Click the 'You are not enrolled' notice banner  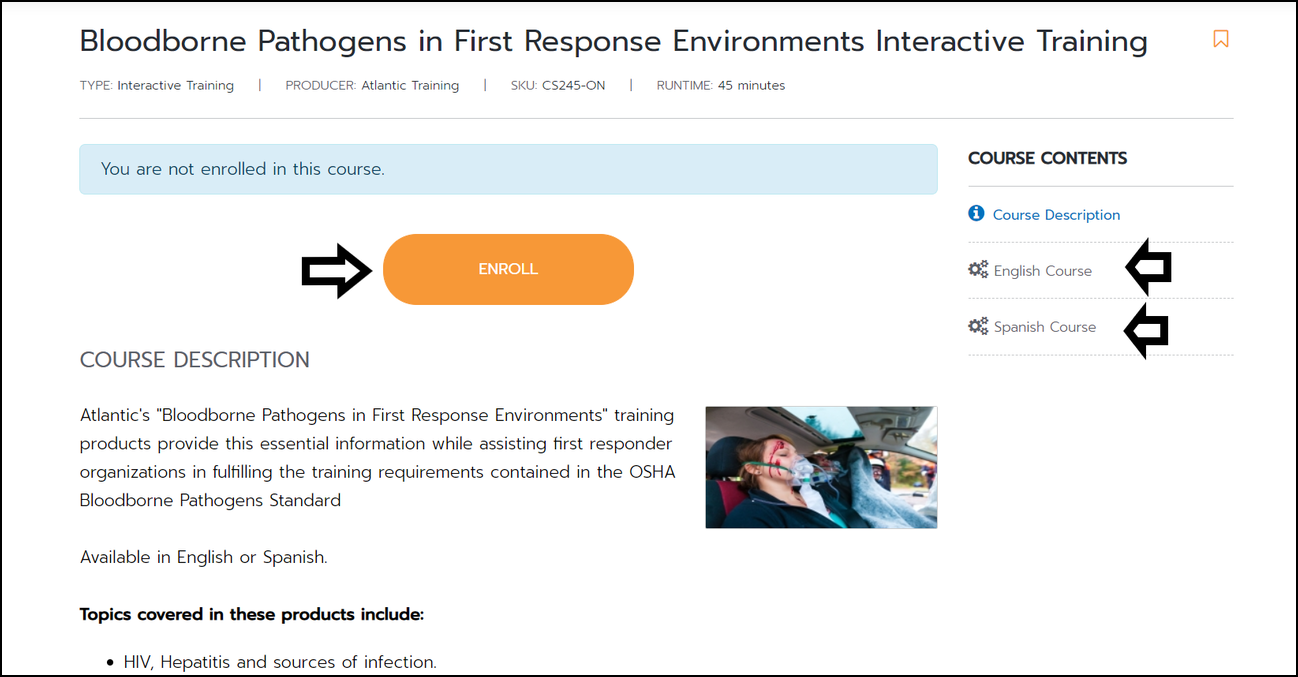tap(508, 169)
